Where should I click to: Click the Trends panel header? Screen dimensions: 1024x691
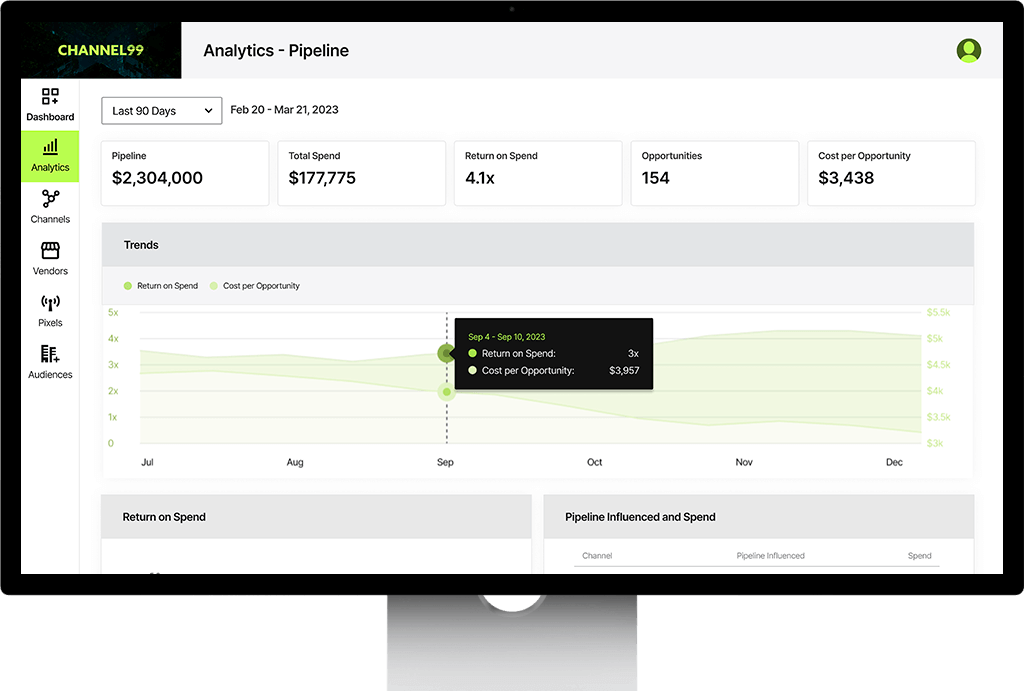[537, 245]
